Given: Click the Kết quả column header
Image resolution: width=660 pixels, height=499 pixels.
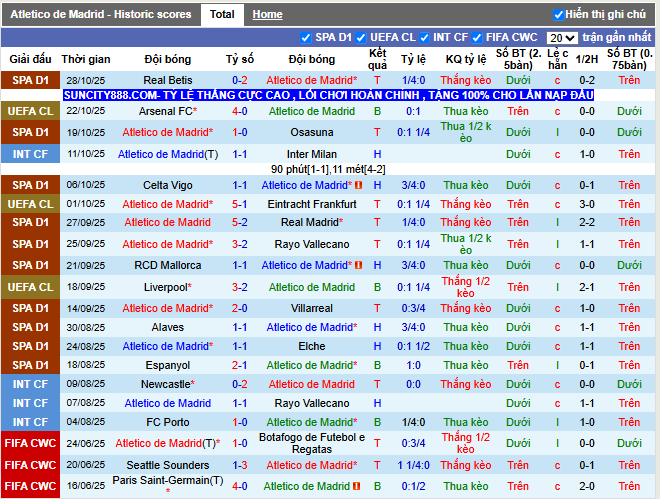Looking at the screenshot, I should pos(378,59).
